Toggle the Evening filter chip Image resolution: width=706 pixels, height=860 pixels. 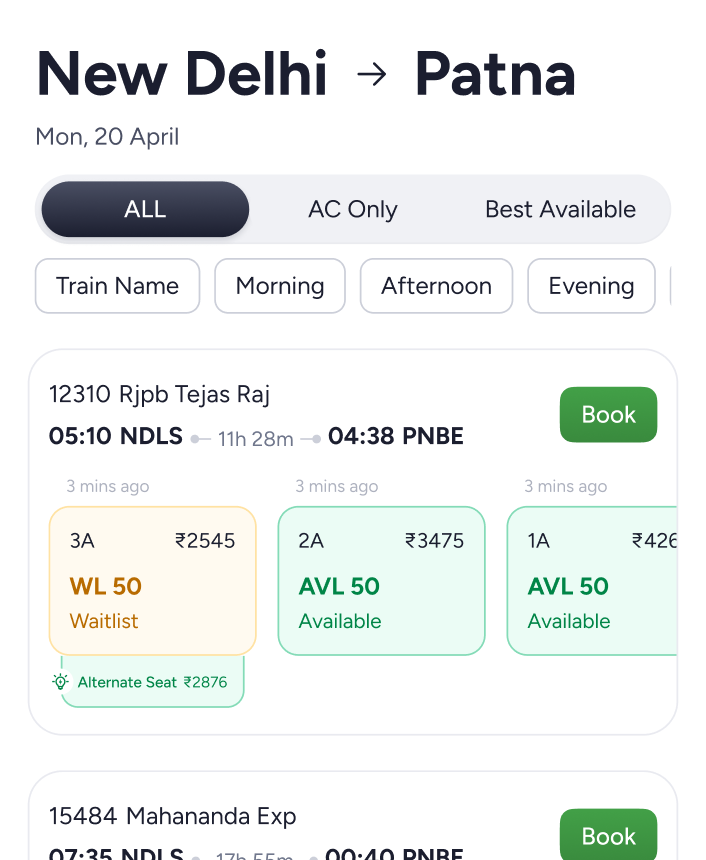[x=591, y=286]
